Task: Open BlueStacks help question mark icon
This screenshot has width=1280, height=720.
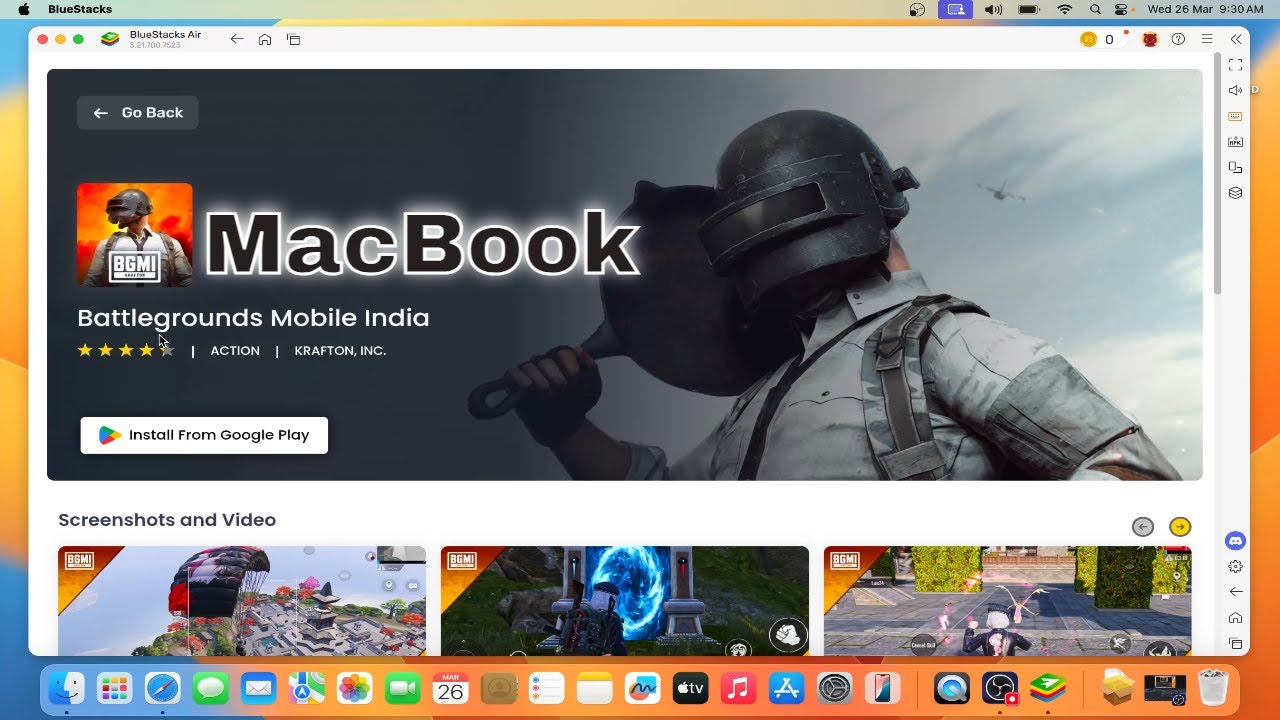Action: pyautogui.click(x=1178, y=39)
